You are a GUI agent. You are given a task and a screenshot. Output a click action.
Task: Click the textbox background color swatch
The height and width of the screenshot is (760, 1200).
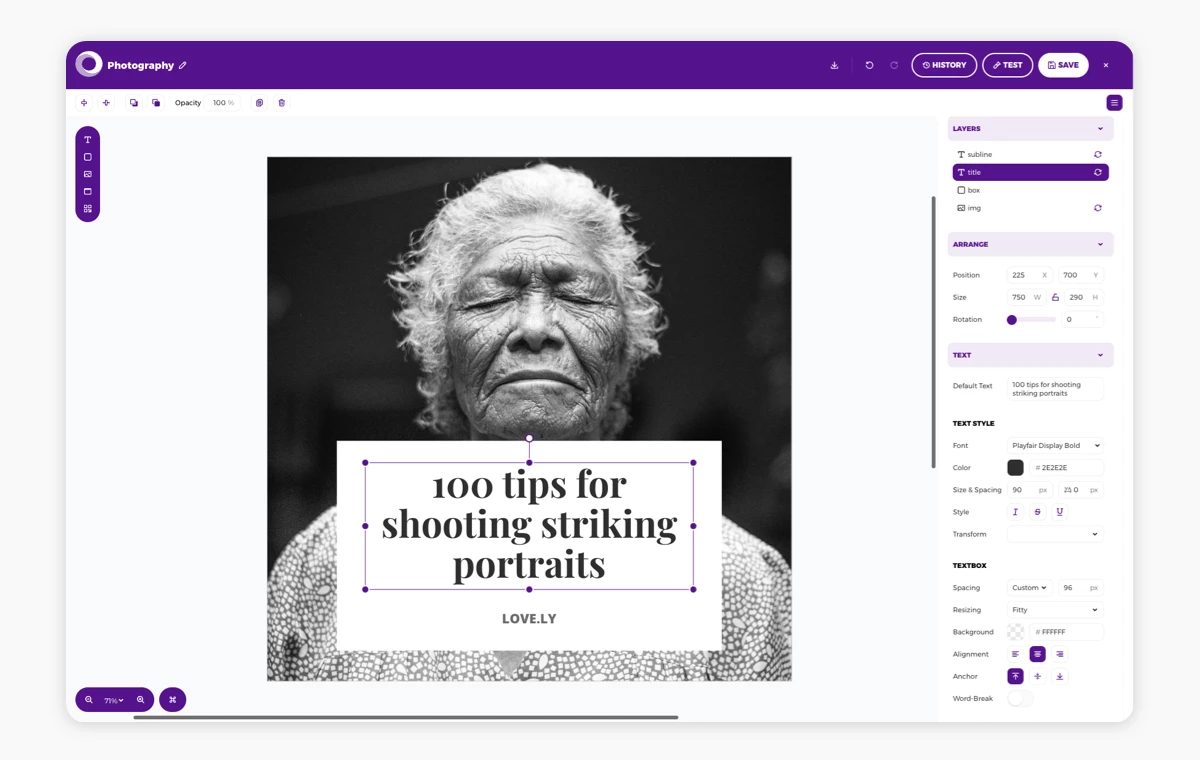pos(1015,632)
